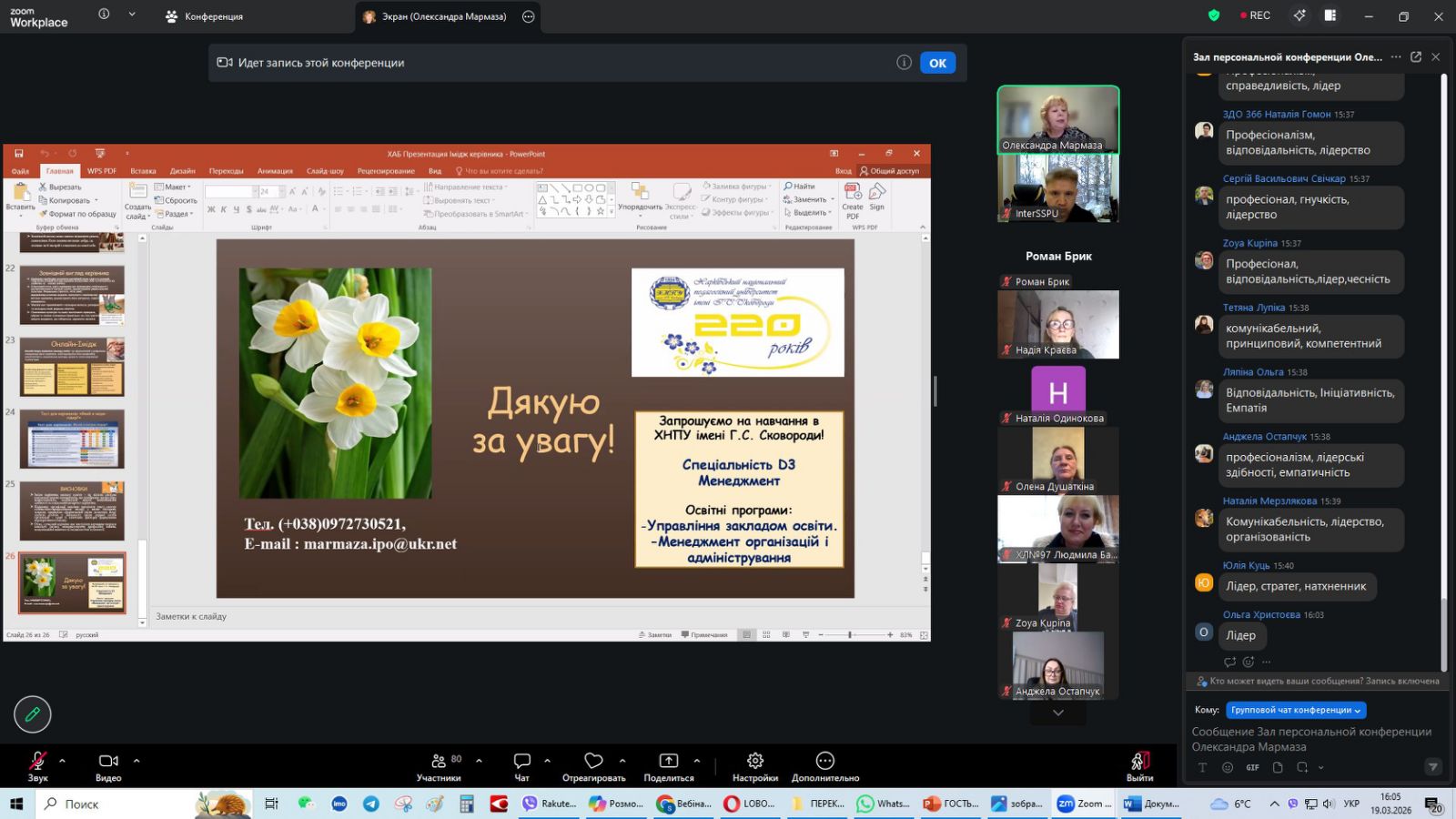Pop out the chat panel window
This screenshot has height=819, width=1456.
[1416, 56]
